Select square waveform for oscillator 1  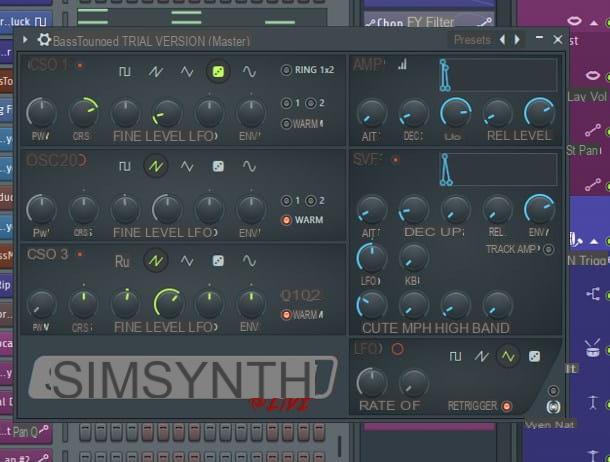tap(124, 72)
